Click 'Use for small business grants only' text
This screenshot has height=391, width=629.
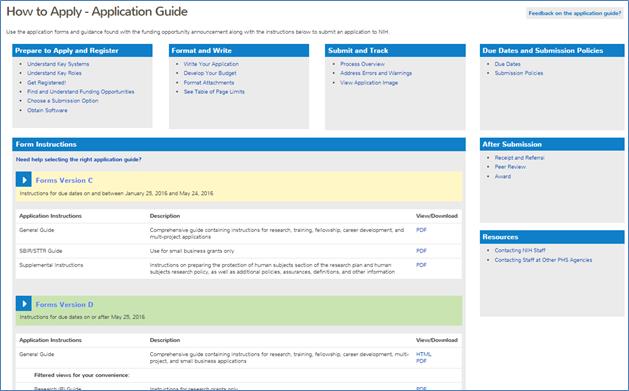[x=192, y=251]
